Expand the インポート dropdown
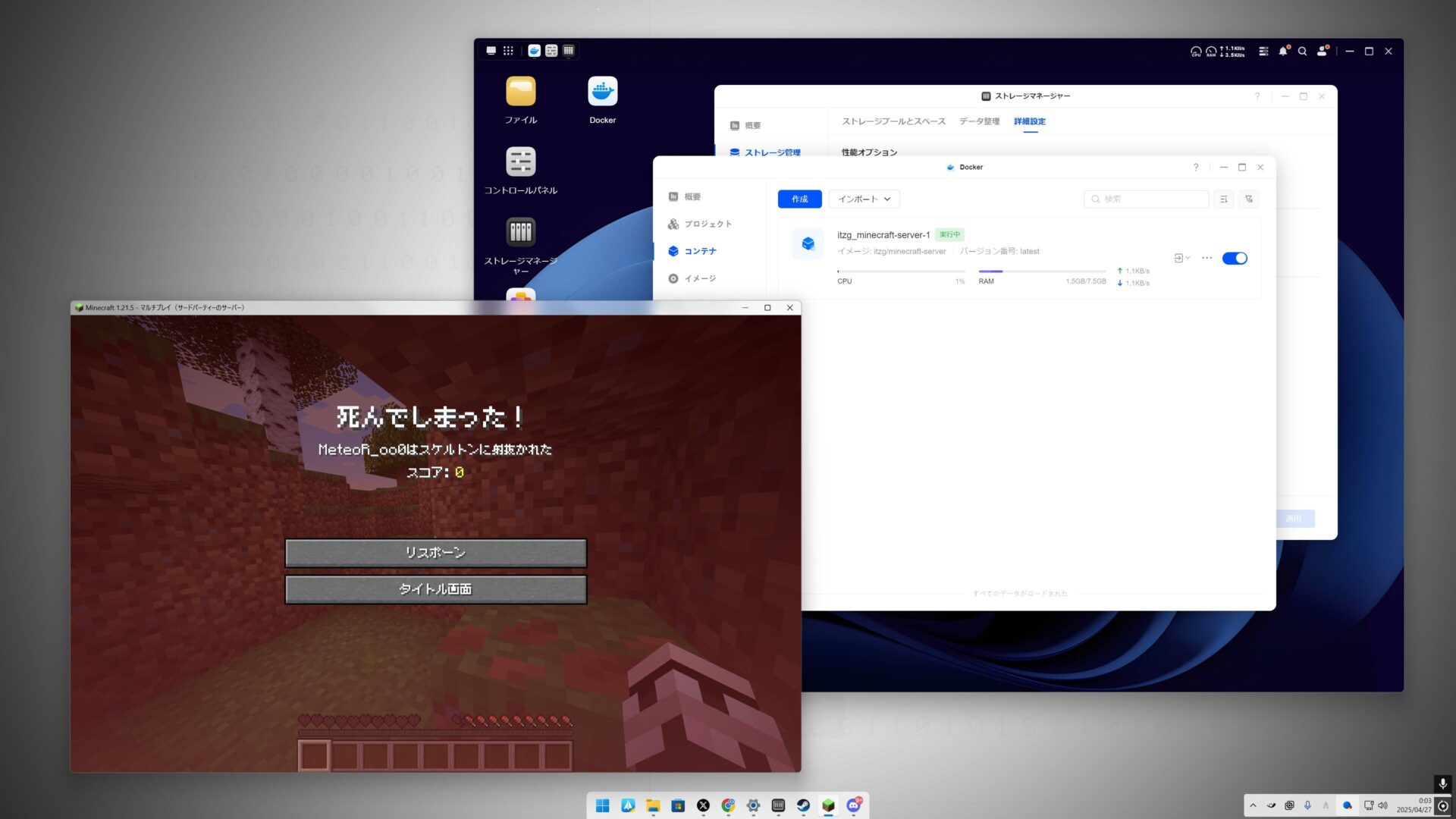Viewport: 1456px width, 819px height. [864, 199]
